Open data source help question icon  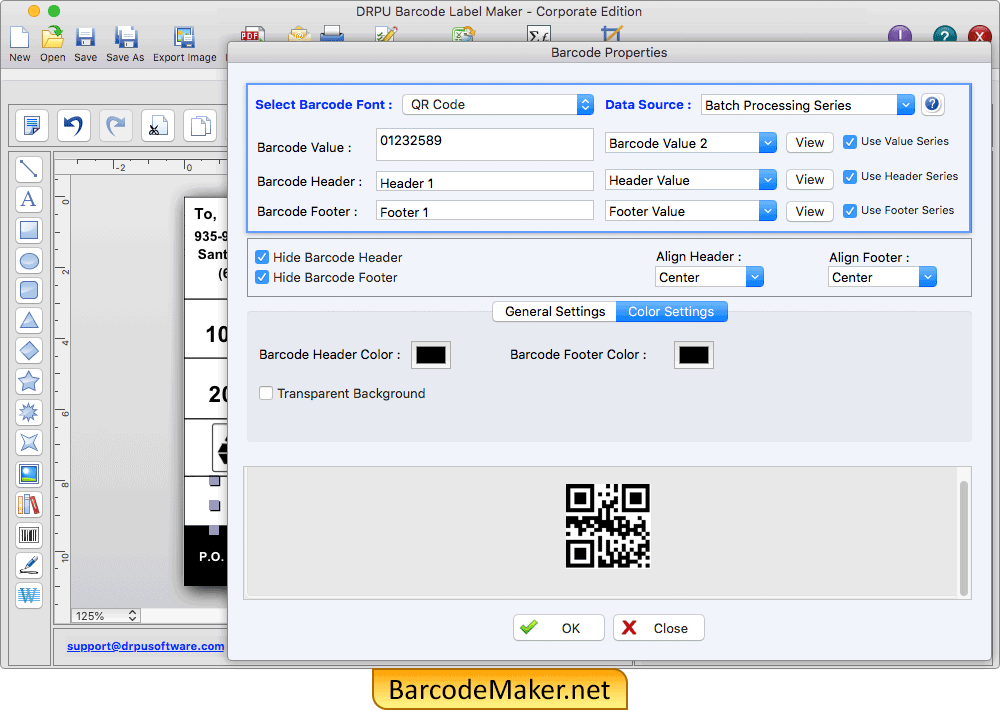[932, 104]
